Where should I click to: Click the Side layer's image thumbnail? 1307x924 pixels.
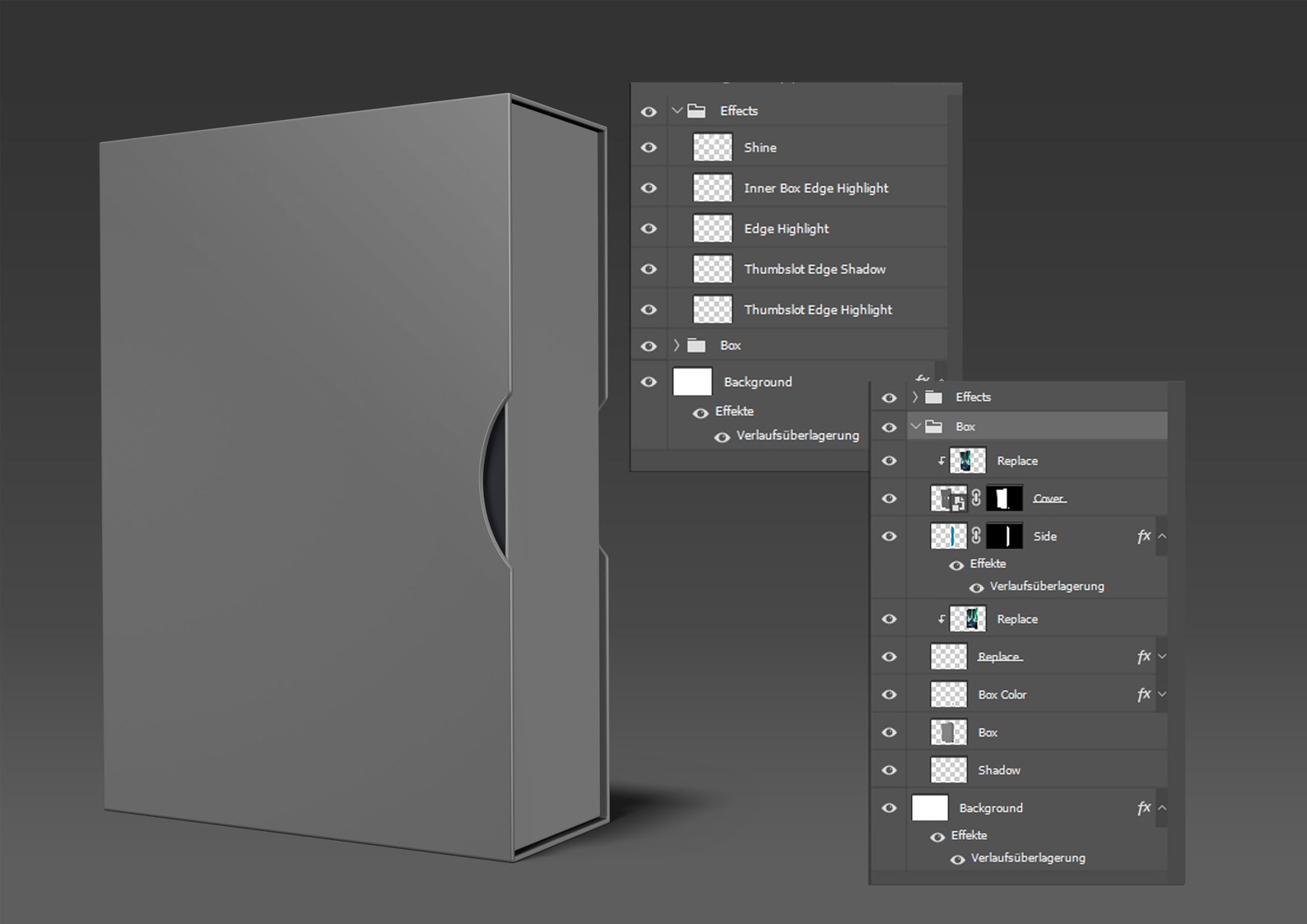(949, 536)
